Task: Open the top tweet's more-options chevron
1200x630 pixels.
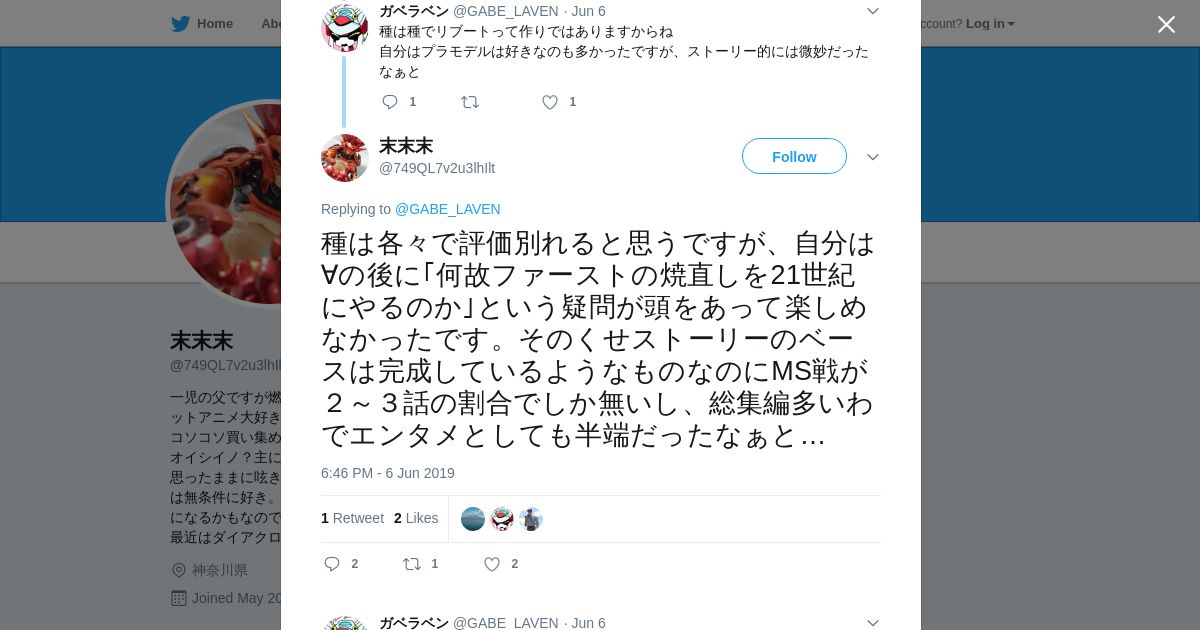Action: coord(873,11)
